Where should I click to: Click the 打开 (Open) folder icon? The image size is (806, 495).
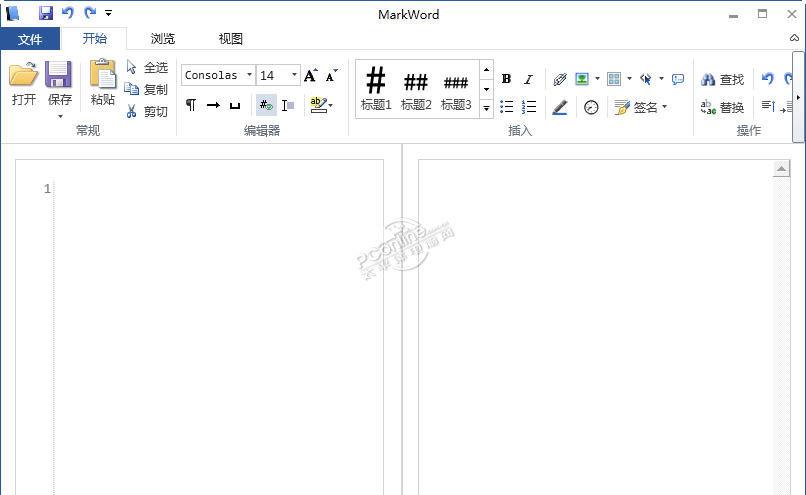coord(24,75)
